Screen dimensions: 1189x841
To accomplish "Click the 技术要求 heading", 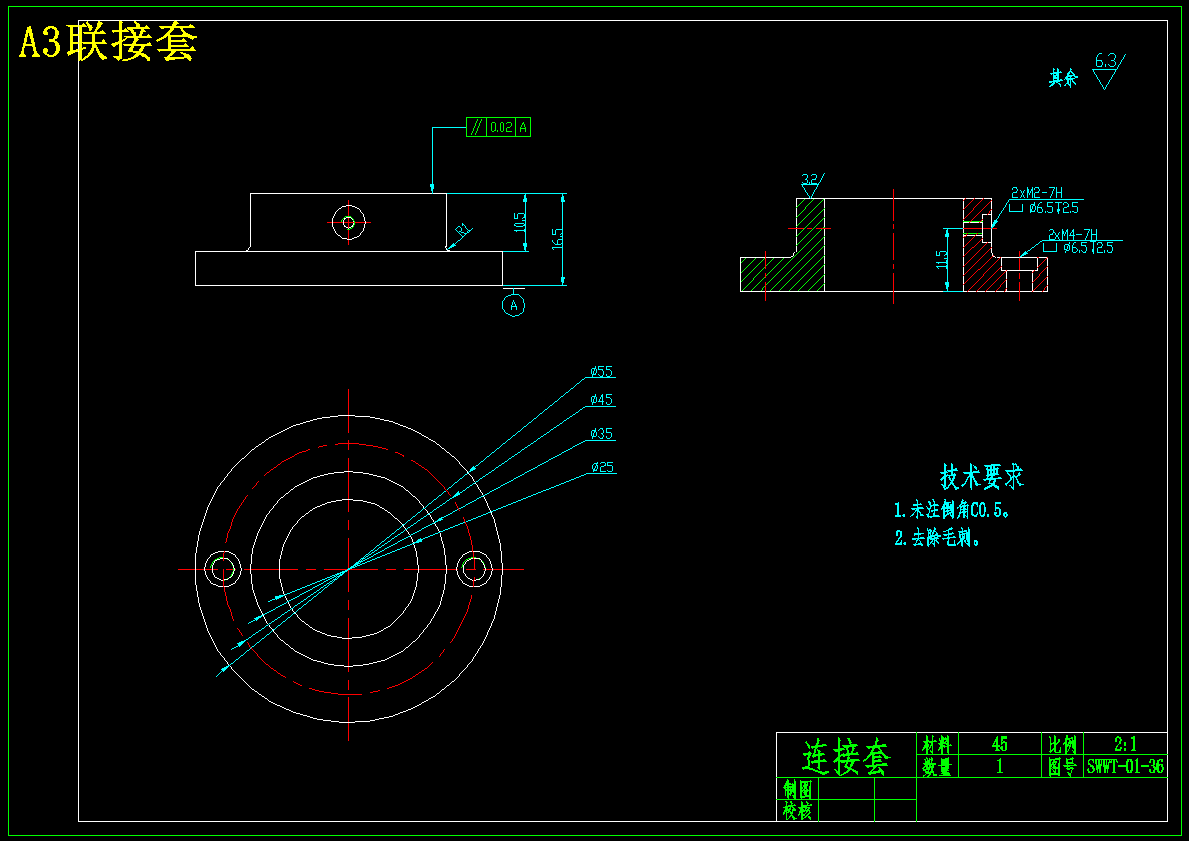I will click(x=982, y=477).
